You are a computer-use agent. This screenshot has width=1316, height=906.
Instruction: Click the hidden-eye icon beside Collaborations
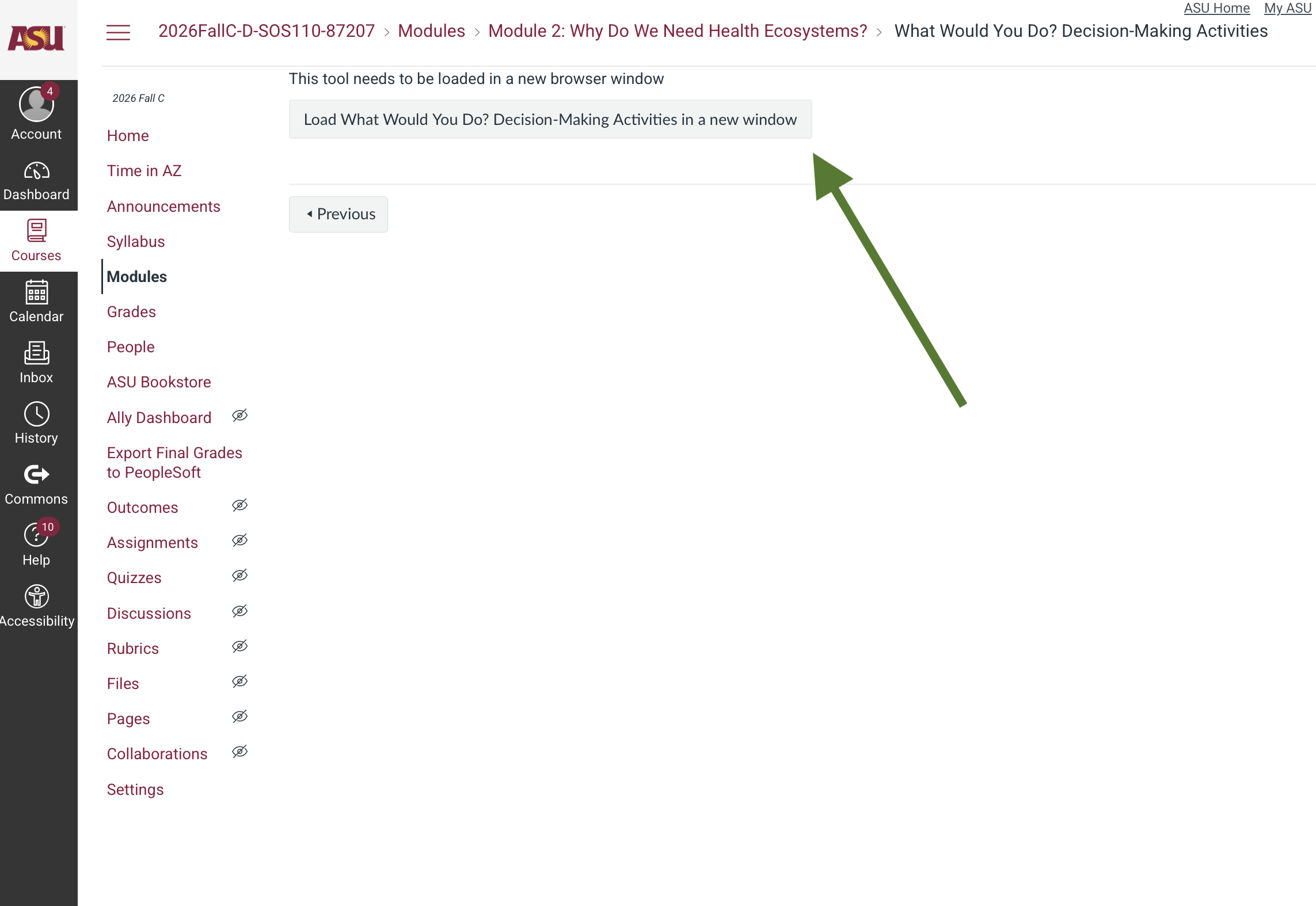point(240,752)
